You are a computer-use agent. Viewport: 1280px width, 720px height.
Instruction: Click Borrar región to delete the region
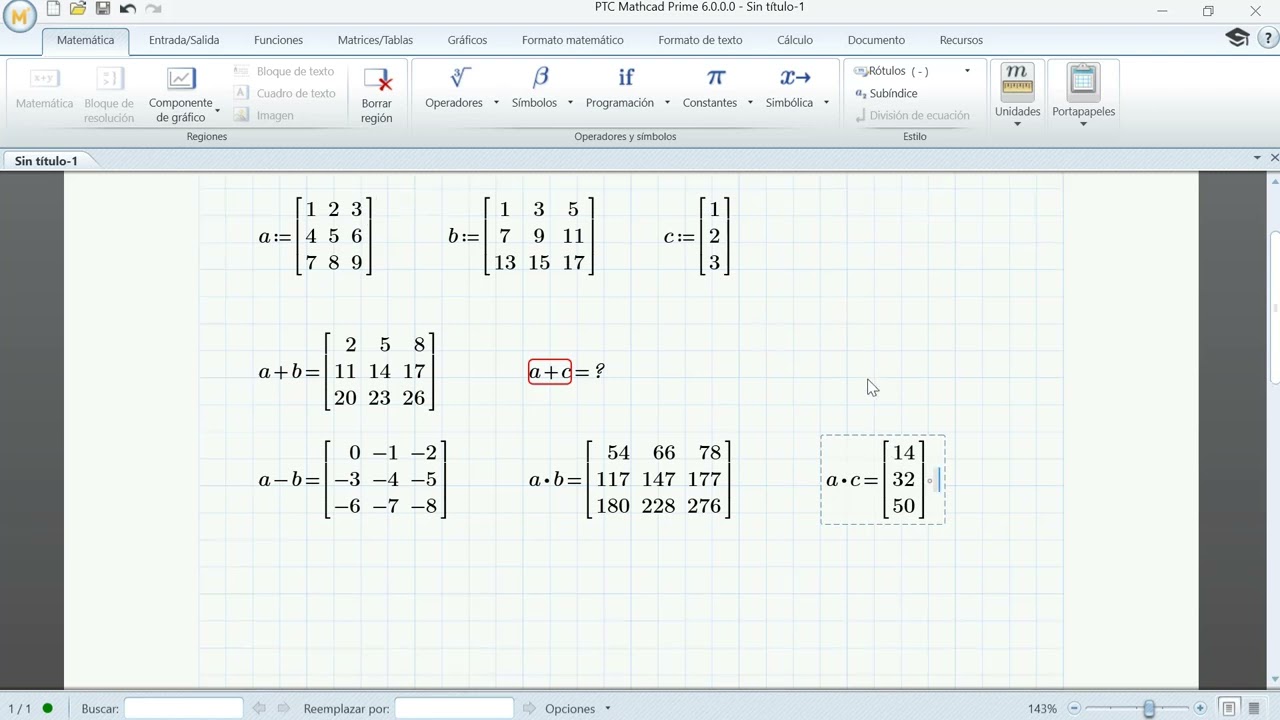(x=377, y=94)
